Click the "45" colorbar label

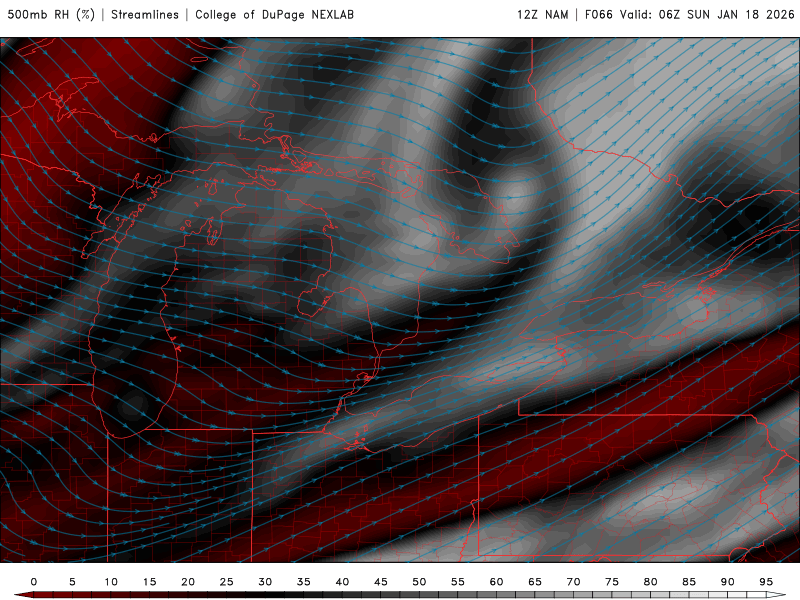(x=381, y=582)
